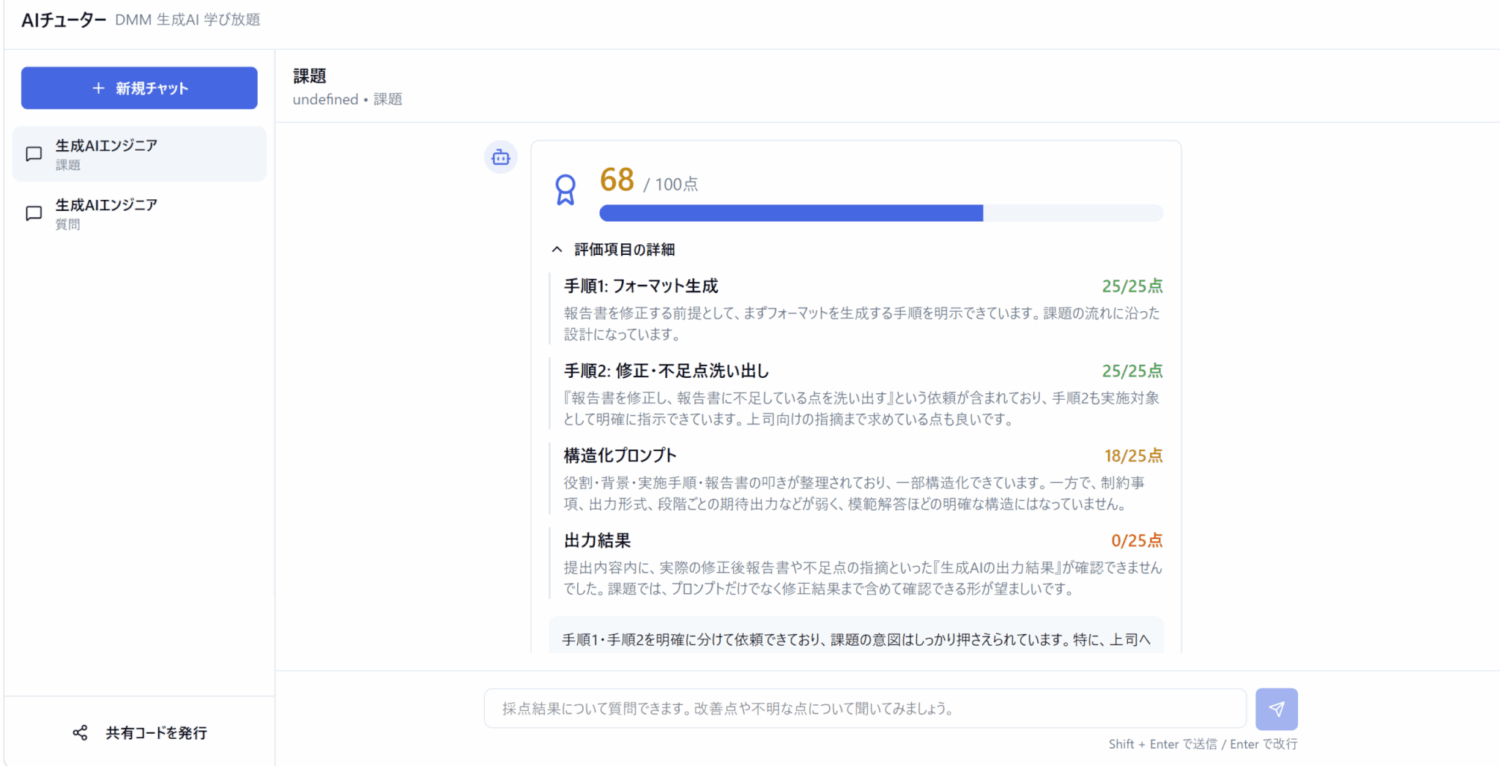Click the score progress bar

881,213
